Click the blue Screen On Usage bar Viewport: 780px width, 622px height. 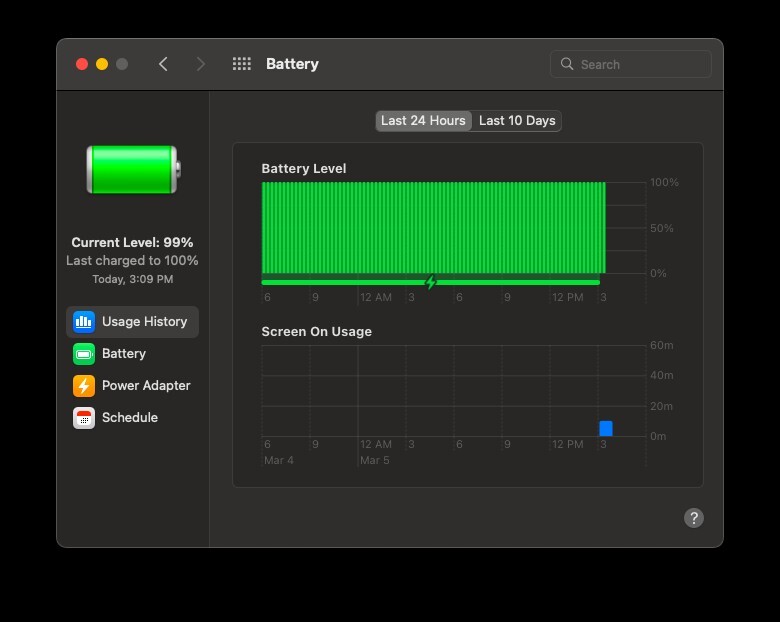(605, 428)
